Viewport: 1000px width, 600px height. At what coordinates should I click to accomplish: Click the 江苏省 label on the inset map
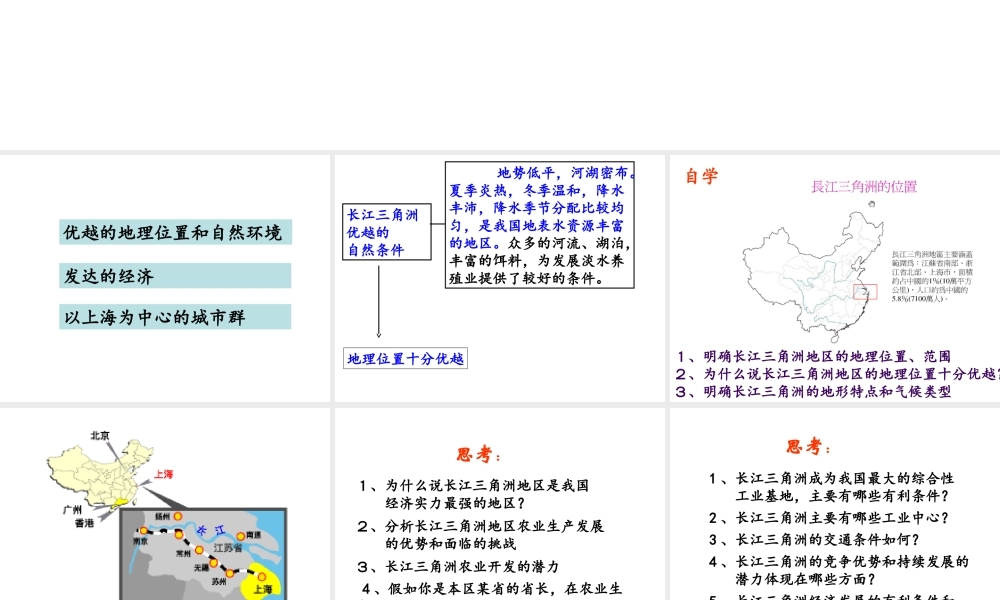(x=228, y=548)
